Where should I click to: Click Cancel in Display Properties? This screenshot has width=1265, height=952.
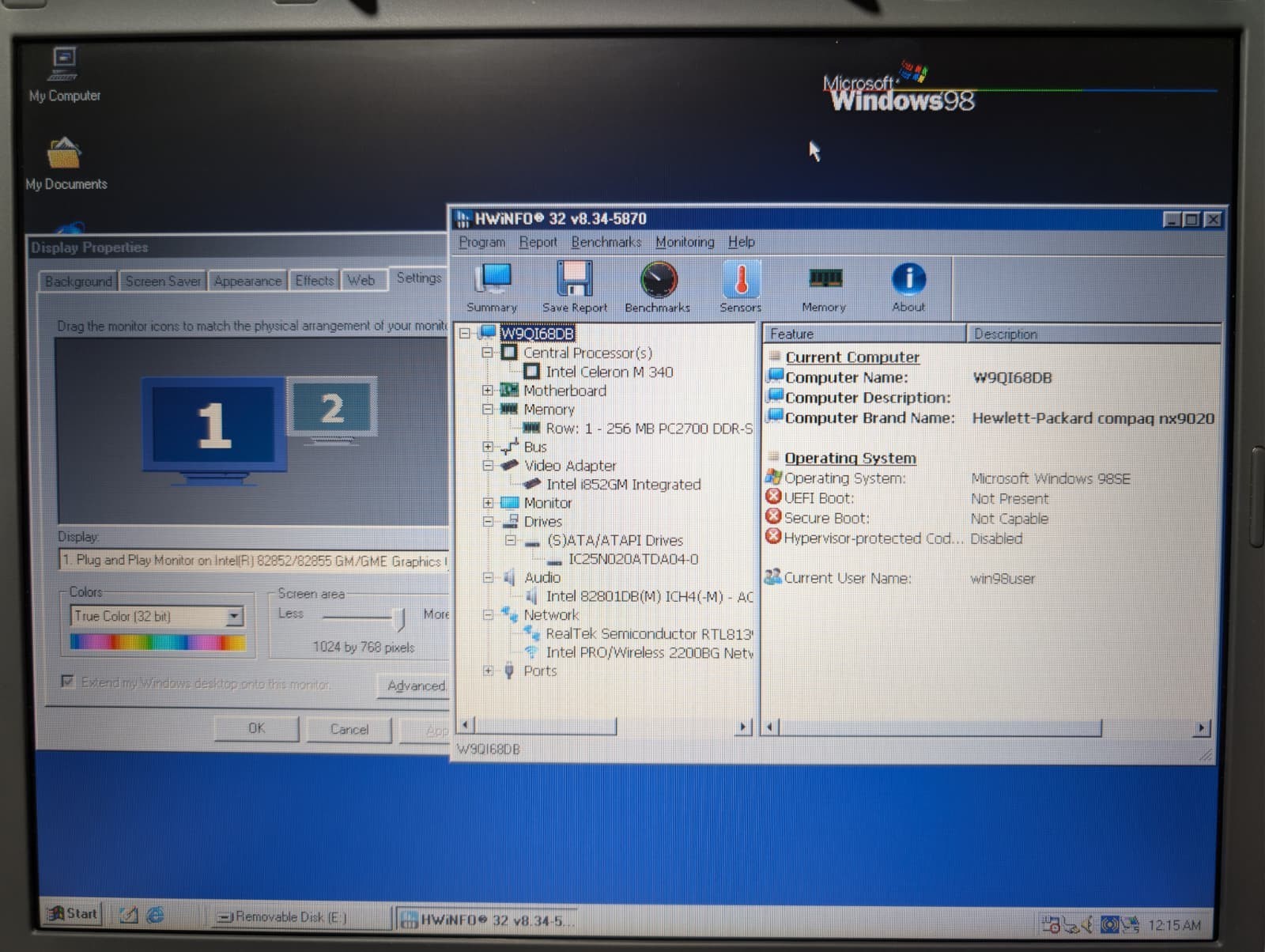click(x=349, y=729)
